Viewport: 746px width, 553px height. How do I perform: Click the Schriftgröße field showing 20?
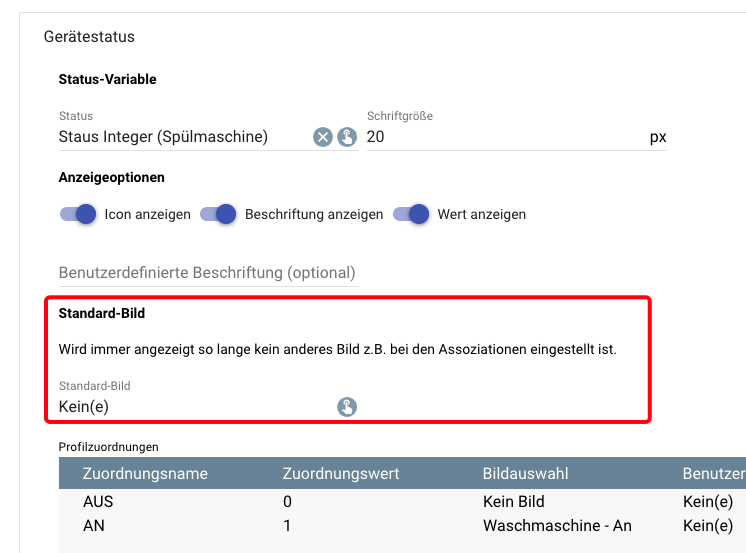coord(500,137)
